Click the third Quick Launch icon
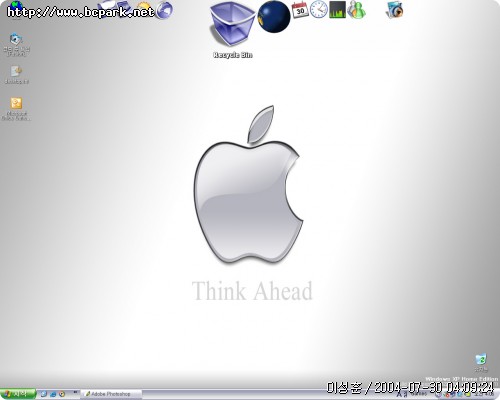 62,394
